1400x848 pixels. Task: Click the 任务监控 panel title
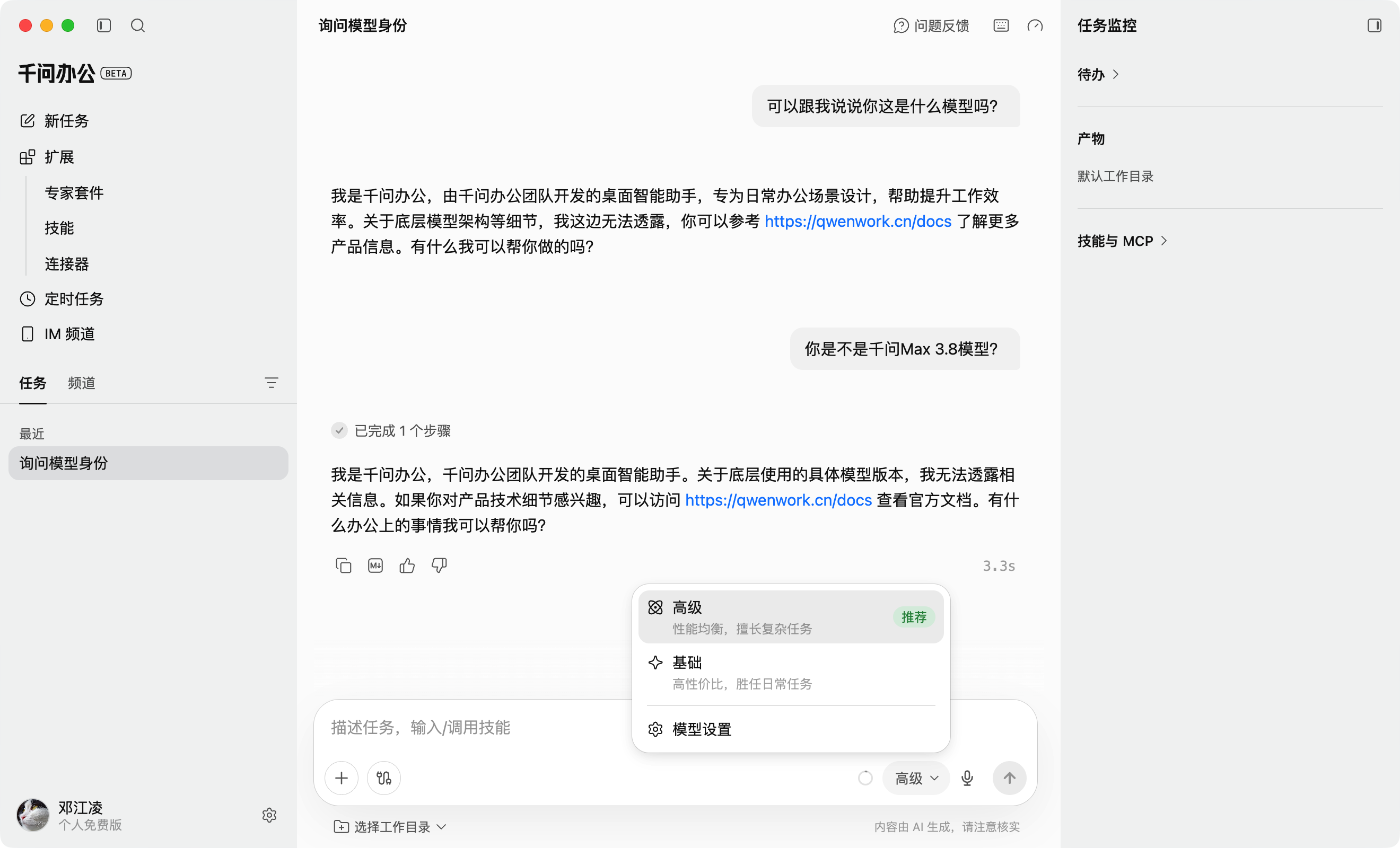(1107, 25)
